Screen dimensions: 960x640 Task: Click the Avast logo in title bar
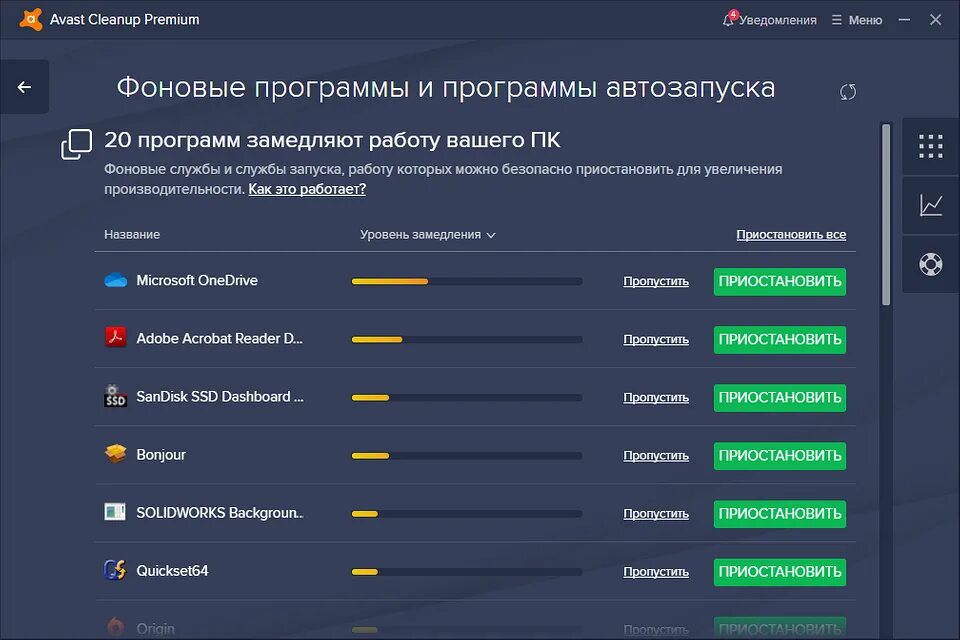pyautogui.click(x=31, y=19)
